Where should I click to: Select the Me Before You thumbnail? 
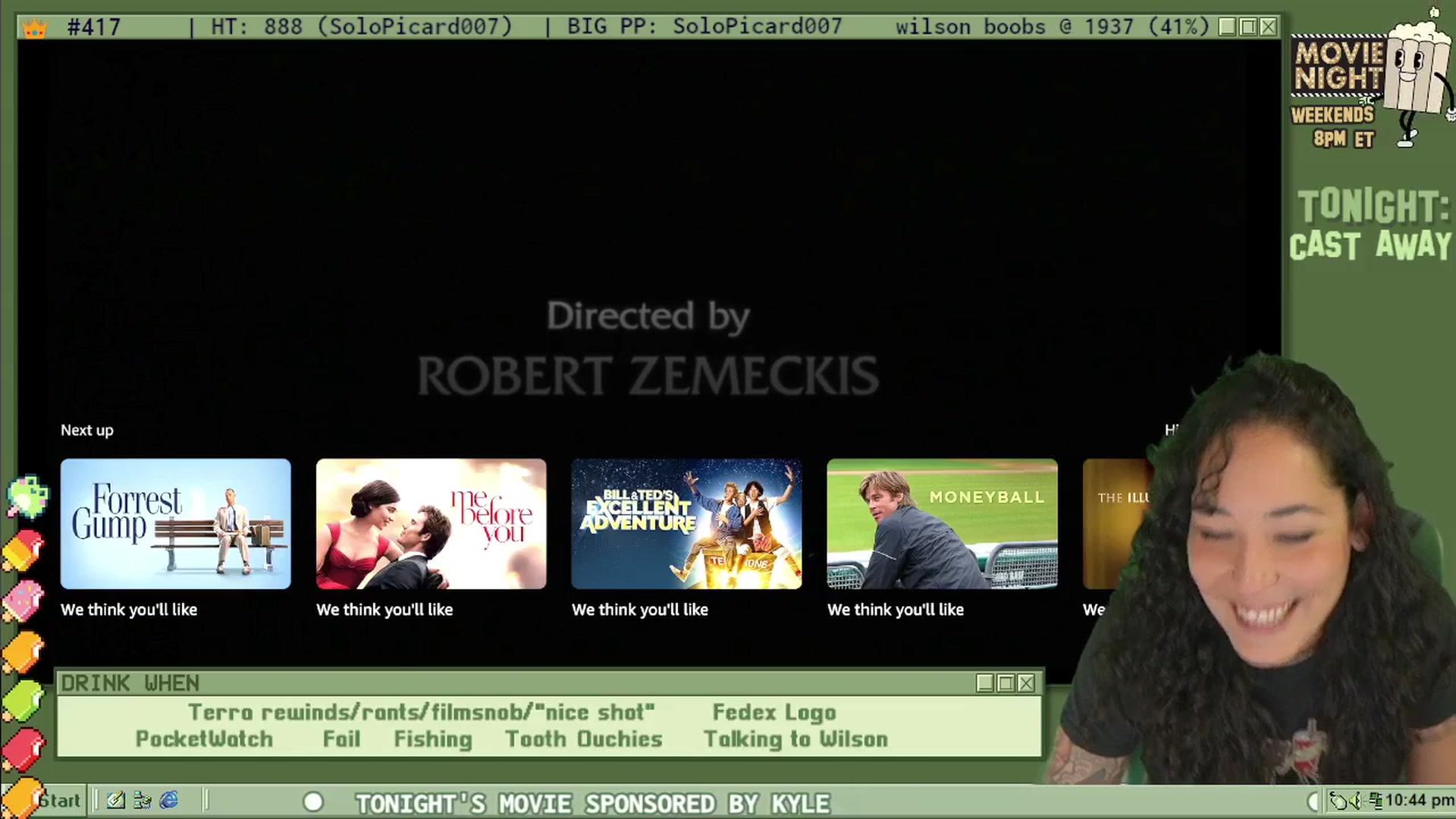click(431, 523)
